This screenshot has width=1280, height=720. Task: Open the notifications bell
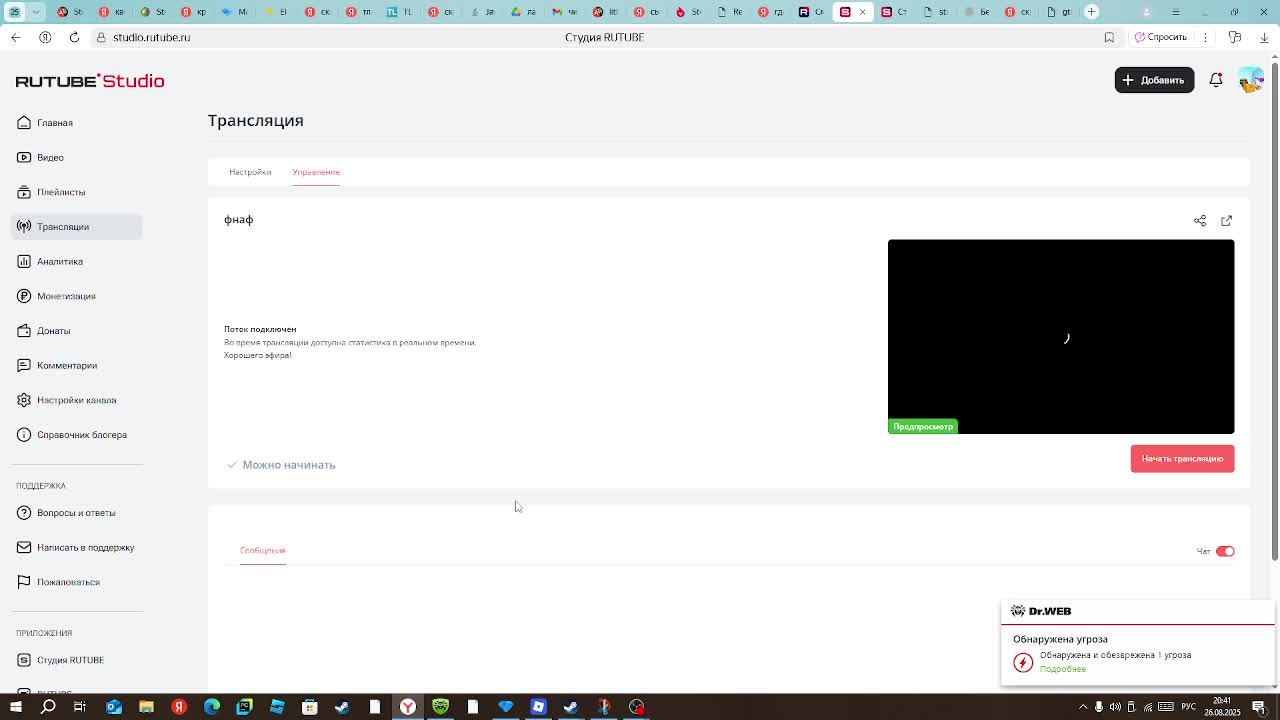pyautogui.click(x=1216, y=80)
